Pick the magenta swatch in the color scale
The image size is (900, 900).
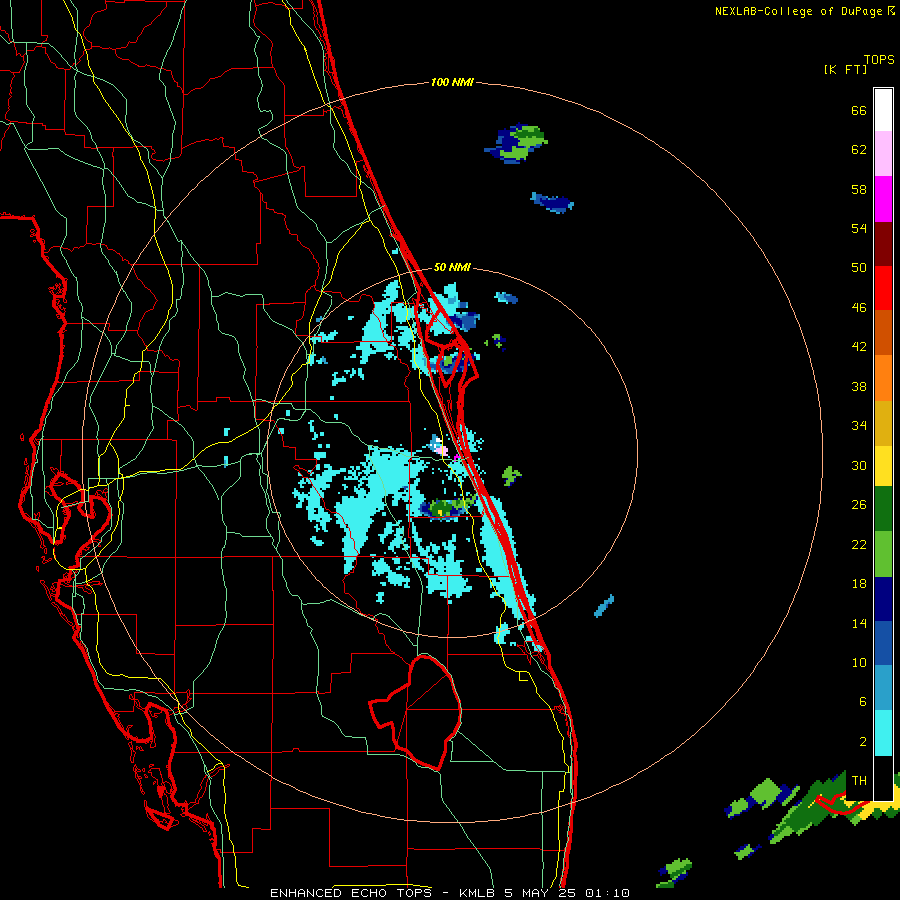coord(883,199)
